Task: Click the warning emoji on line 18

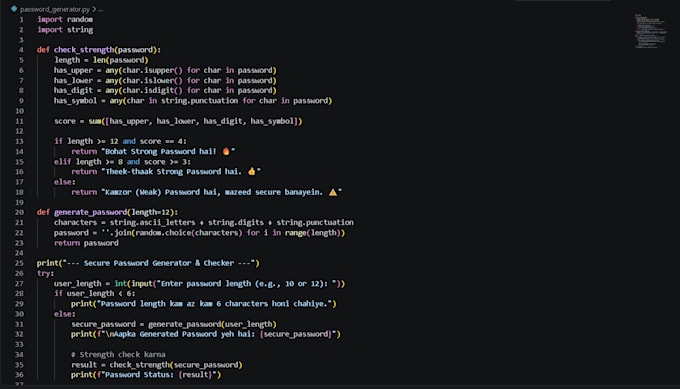Action: (333, 192)
